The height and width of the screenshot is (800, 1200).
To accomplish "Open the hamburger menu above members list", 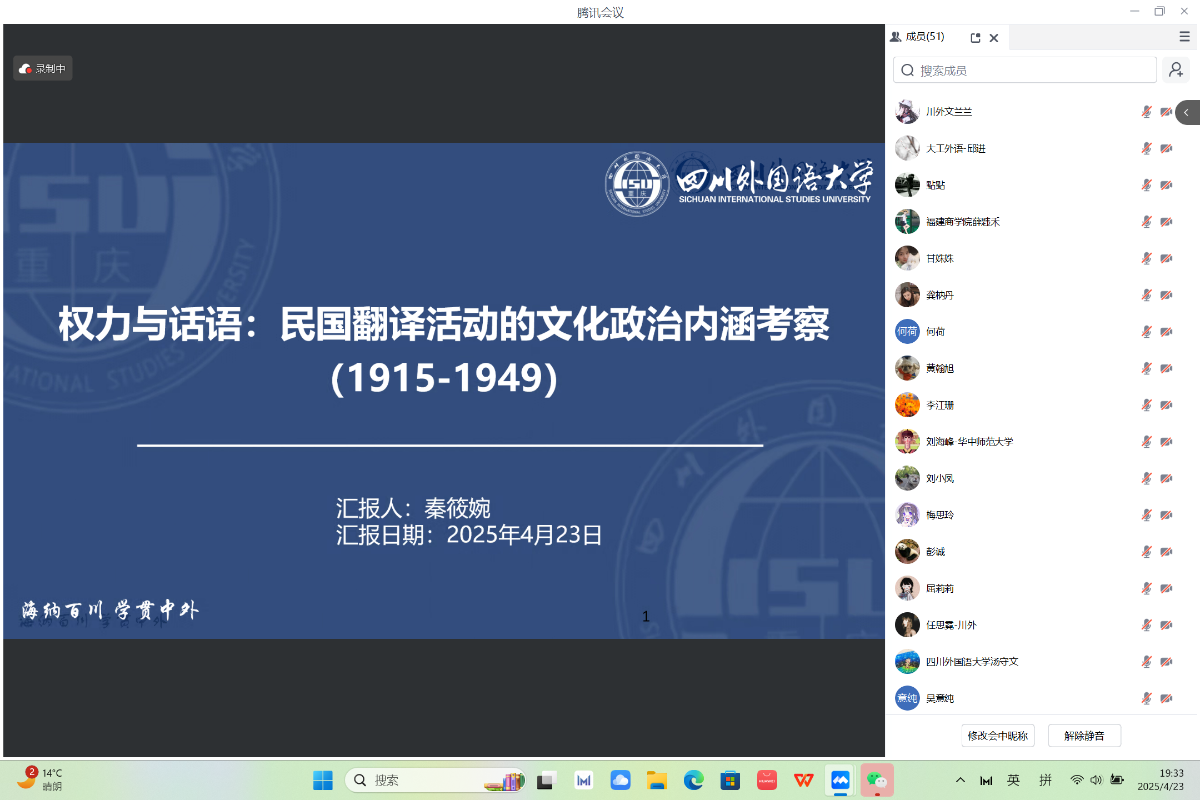I will pos(1184,37).
